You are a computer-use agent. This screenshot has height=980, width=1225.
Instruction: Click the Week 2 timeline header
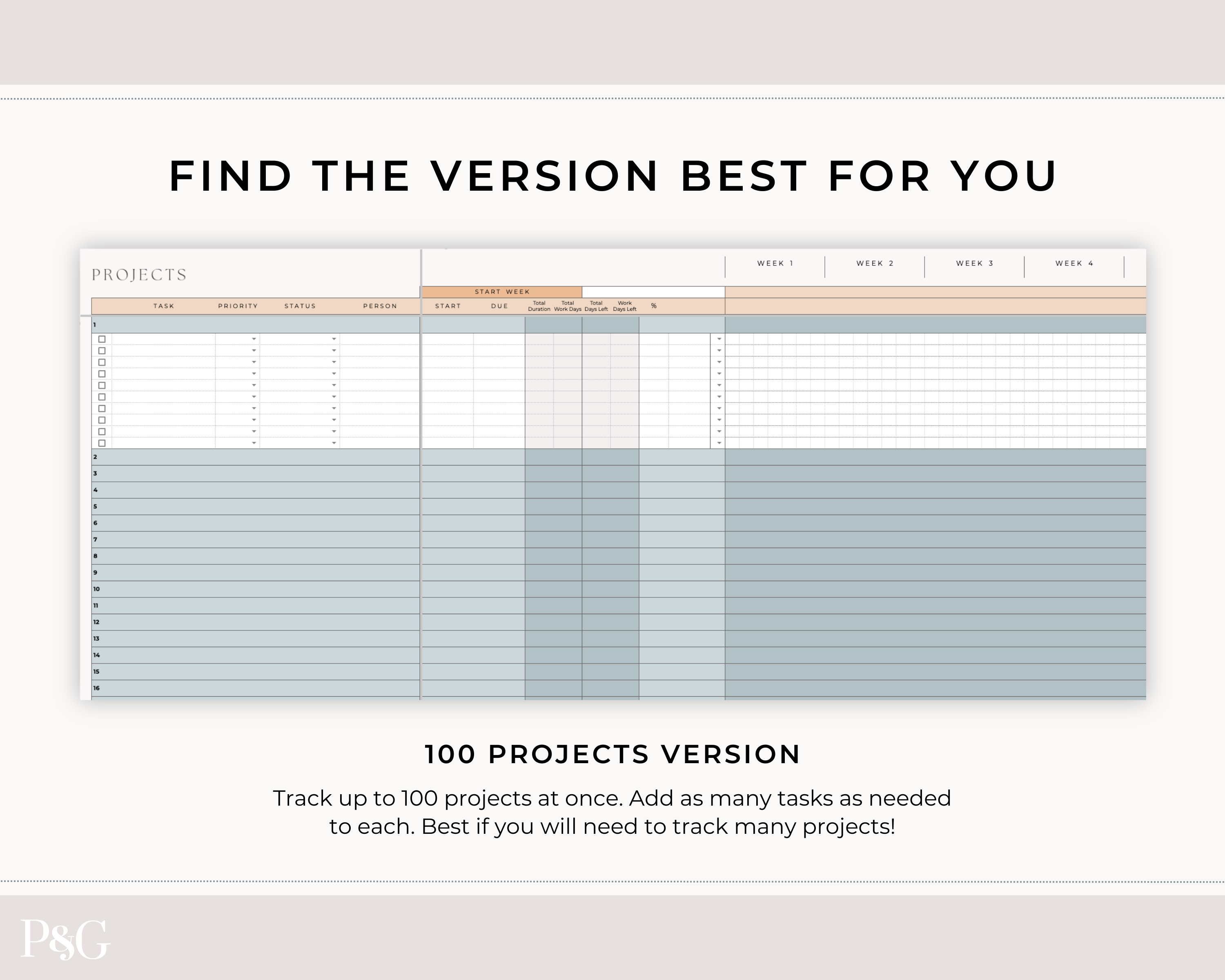coord(875,264)
